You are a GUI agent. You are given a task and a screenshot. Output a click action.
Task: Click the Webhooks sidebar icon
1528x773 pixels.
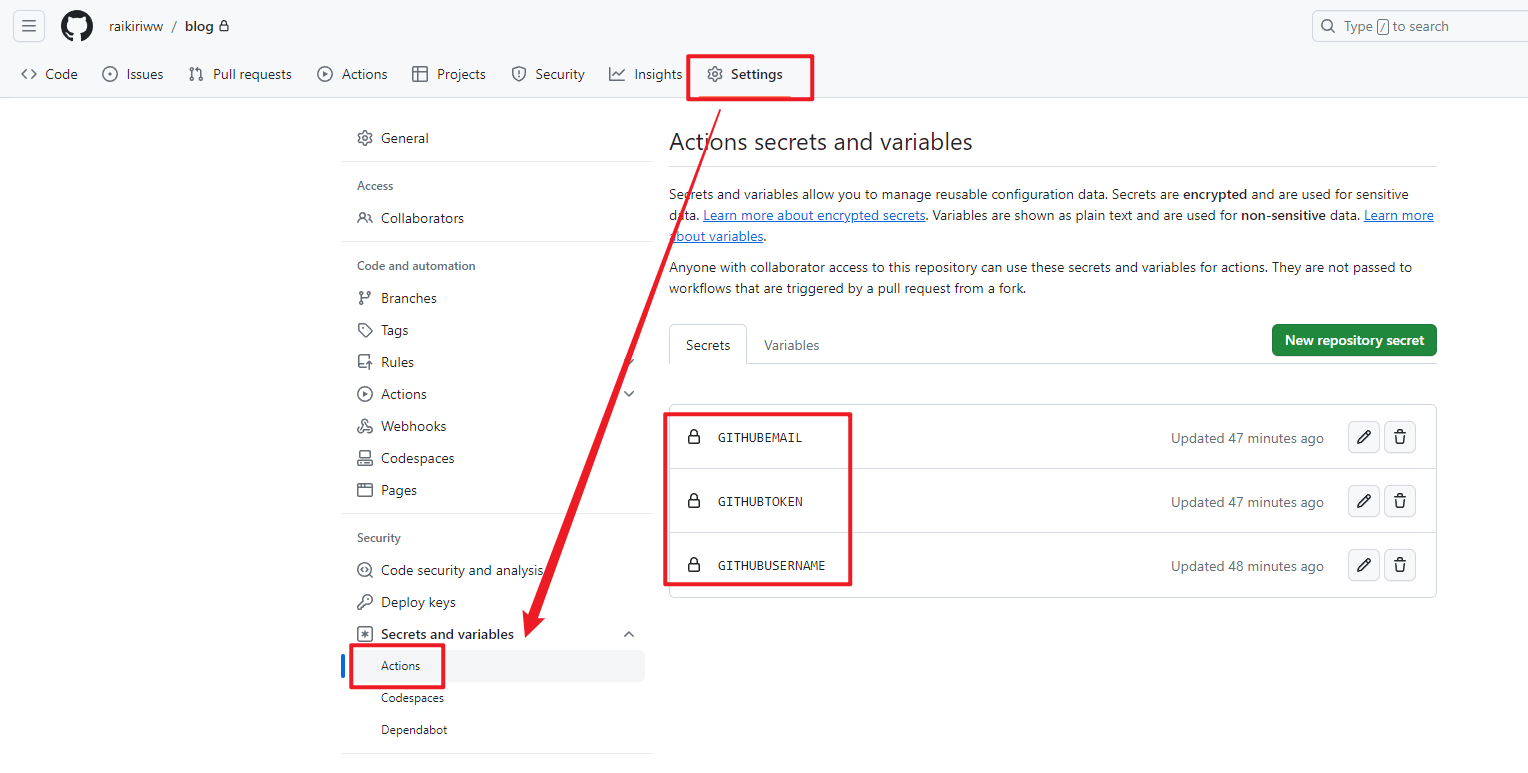coord(366,425)
